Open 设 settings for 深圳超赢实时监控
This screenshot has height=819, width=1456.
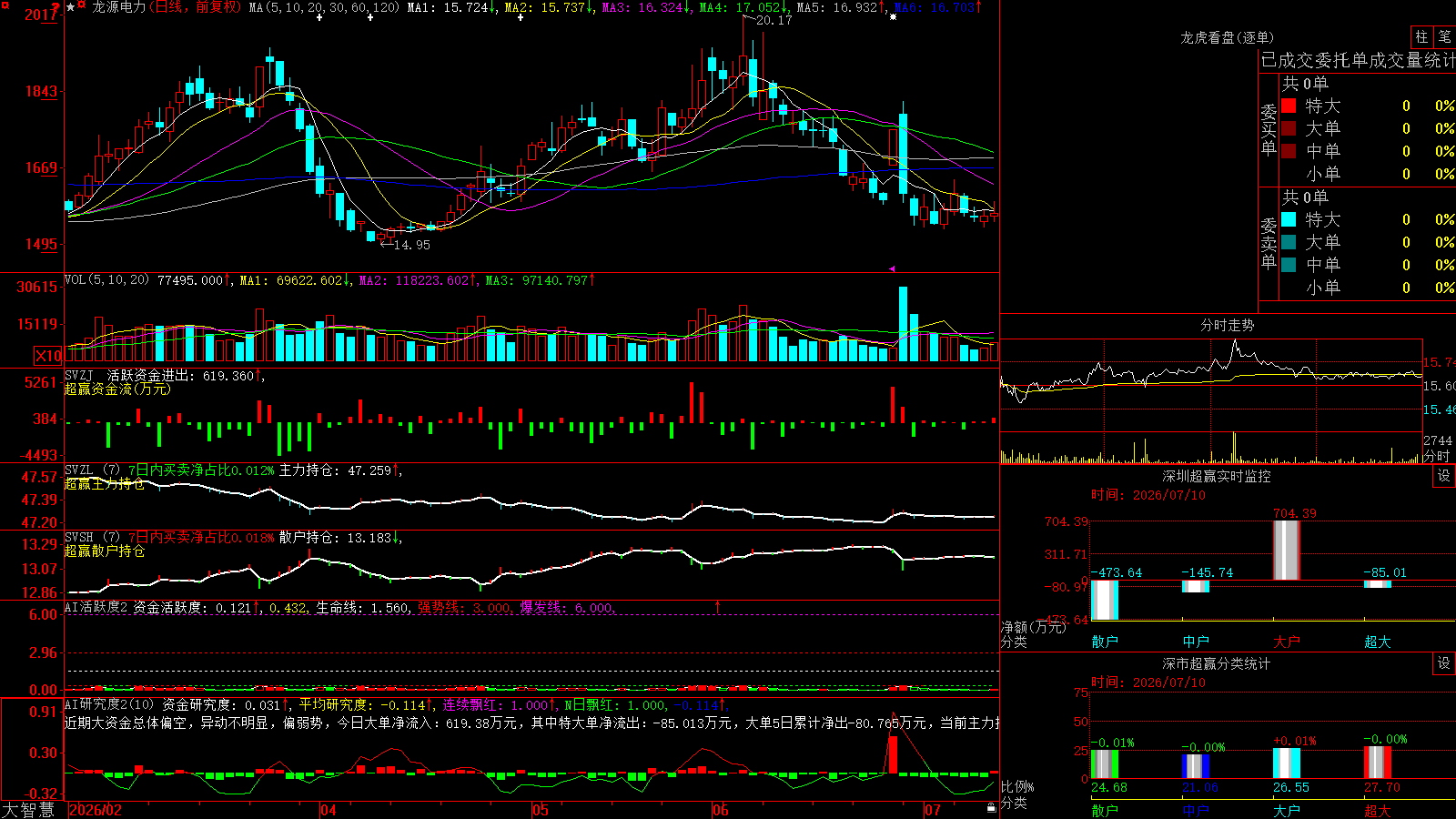click(1444, 476)
